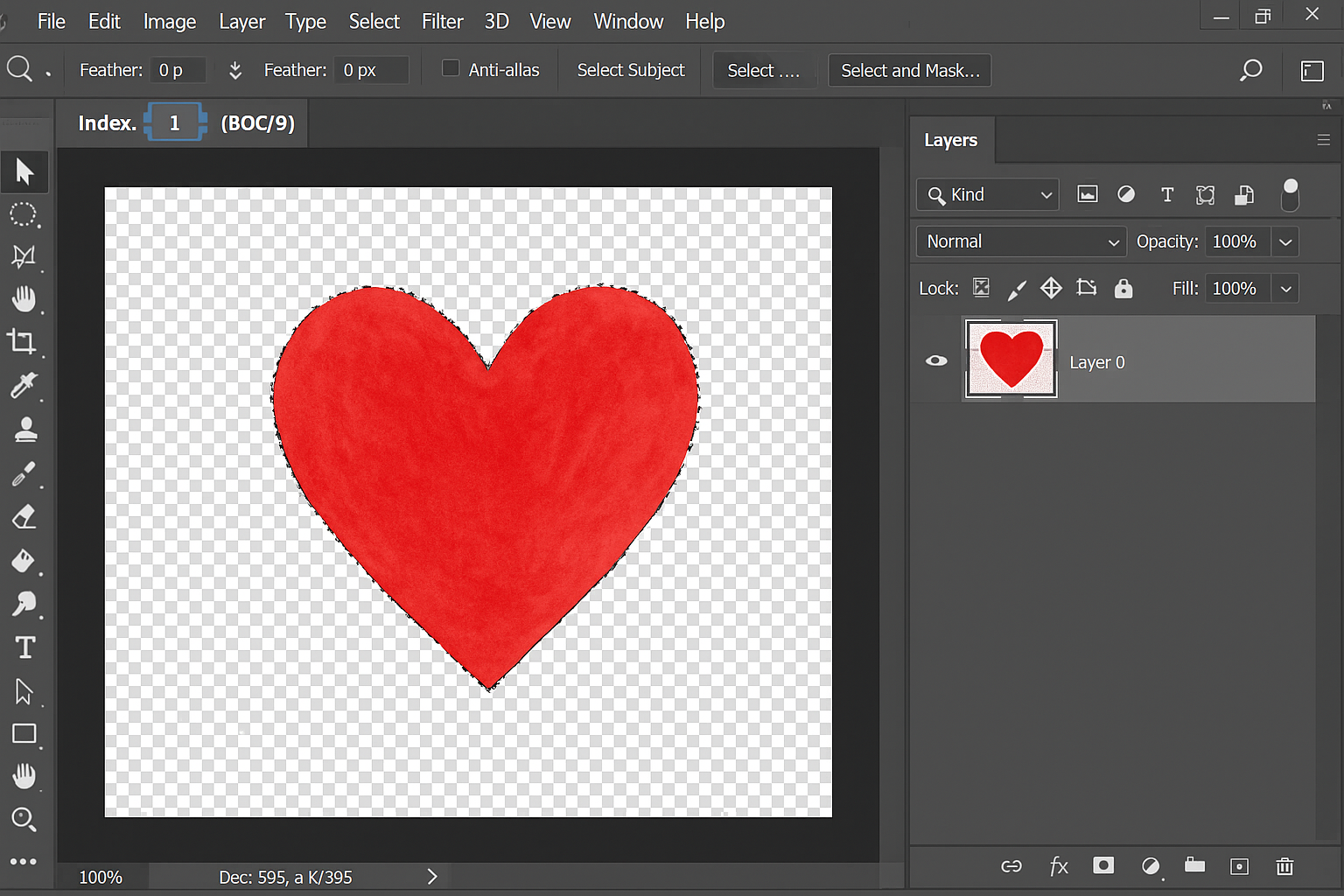This screenshot has width=1344, height=896.
Task: Open the Kind filter dropdown
Action: (988, 195)
